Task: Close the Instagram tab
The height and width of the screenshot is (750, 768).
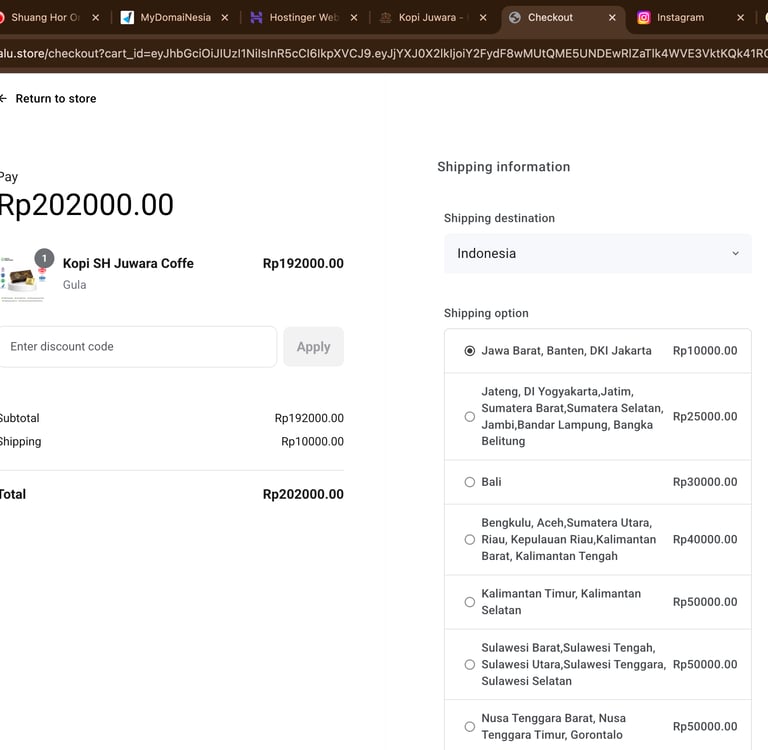Action: (x=741, y=17)
